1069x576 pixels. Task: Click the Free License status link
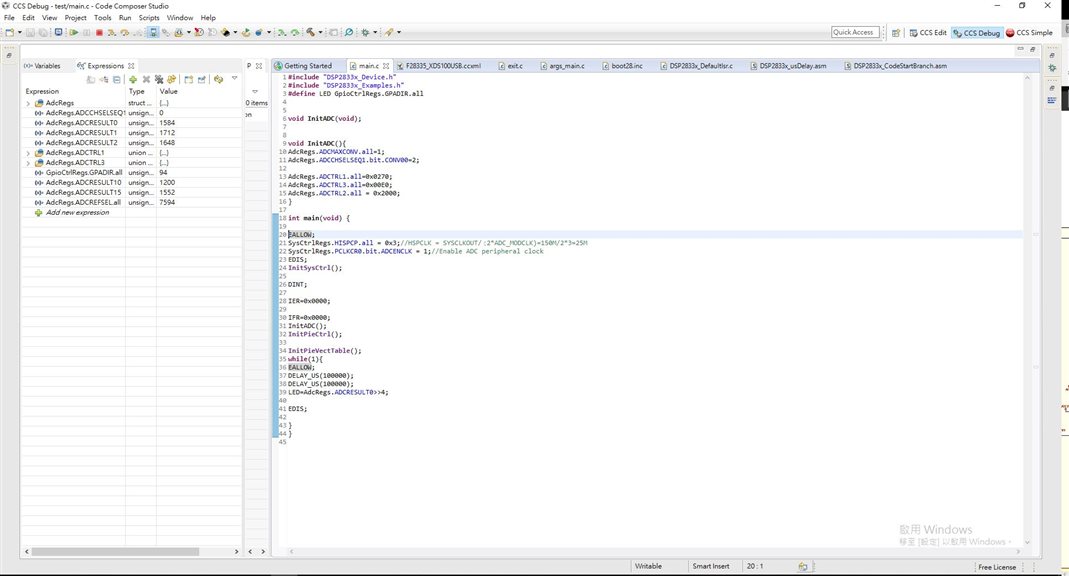[997, 567]
